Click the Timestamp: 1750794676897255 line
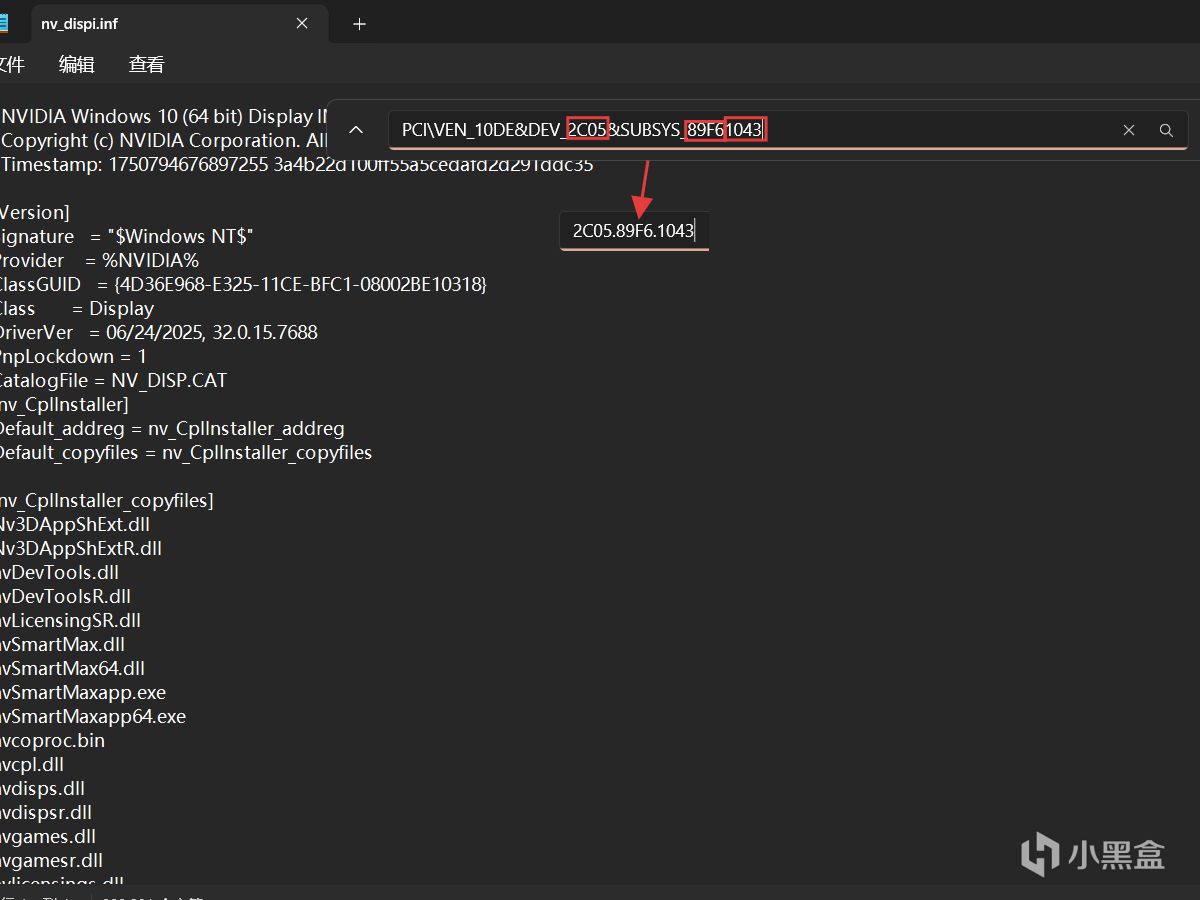 click(x=297, y=164)
